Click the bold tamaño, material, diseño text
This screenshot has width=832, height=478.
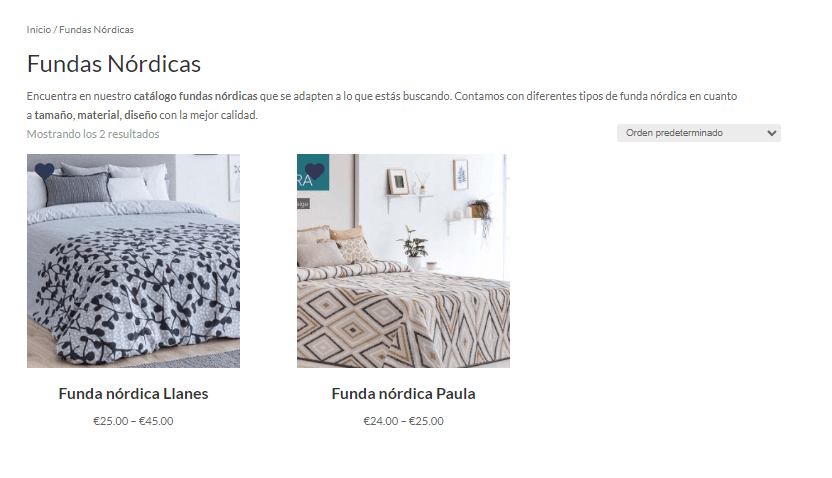[96, 115]
